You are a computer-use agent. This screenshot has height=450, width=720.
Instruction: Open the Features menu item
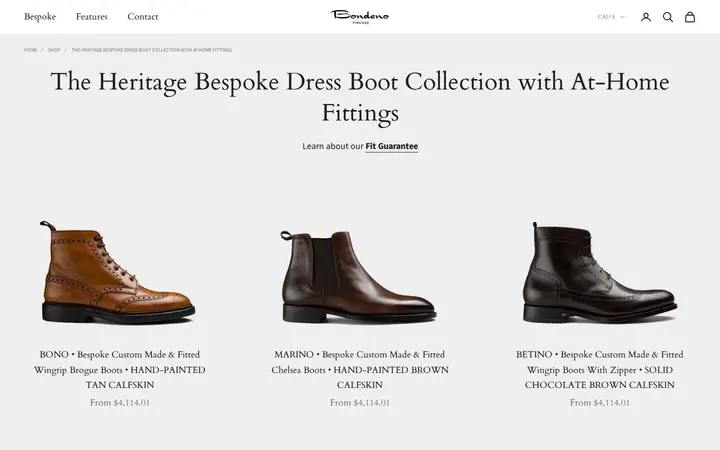[92, 17]
